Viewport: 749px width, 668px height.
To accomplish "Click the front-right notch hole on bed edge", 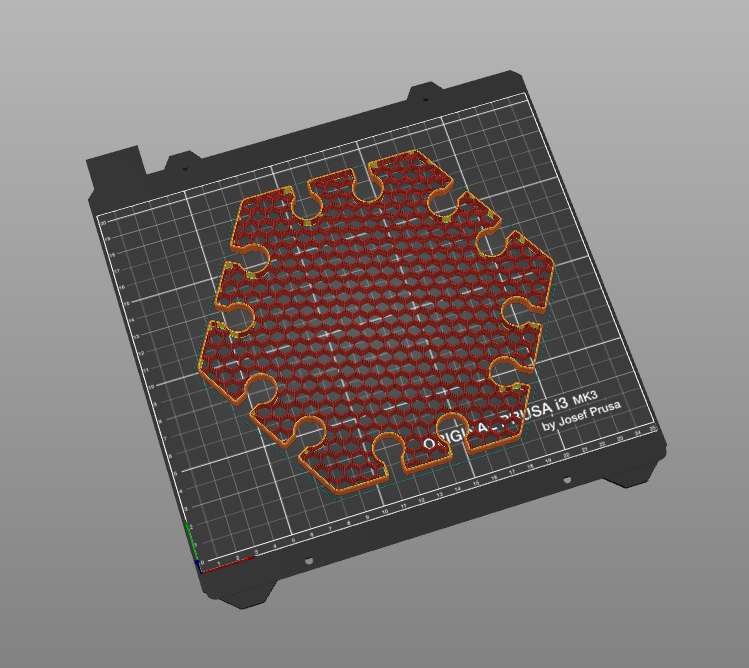I will pyautogui.click(x=567, y=479).
